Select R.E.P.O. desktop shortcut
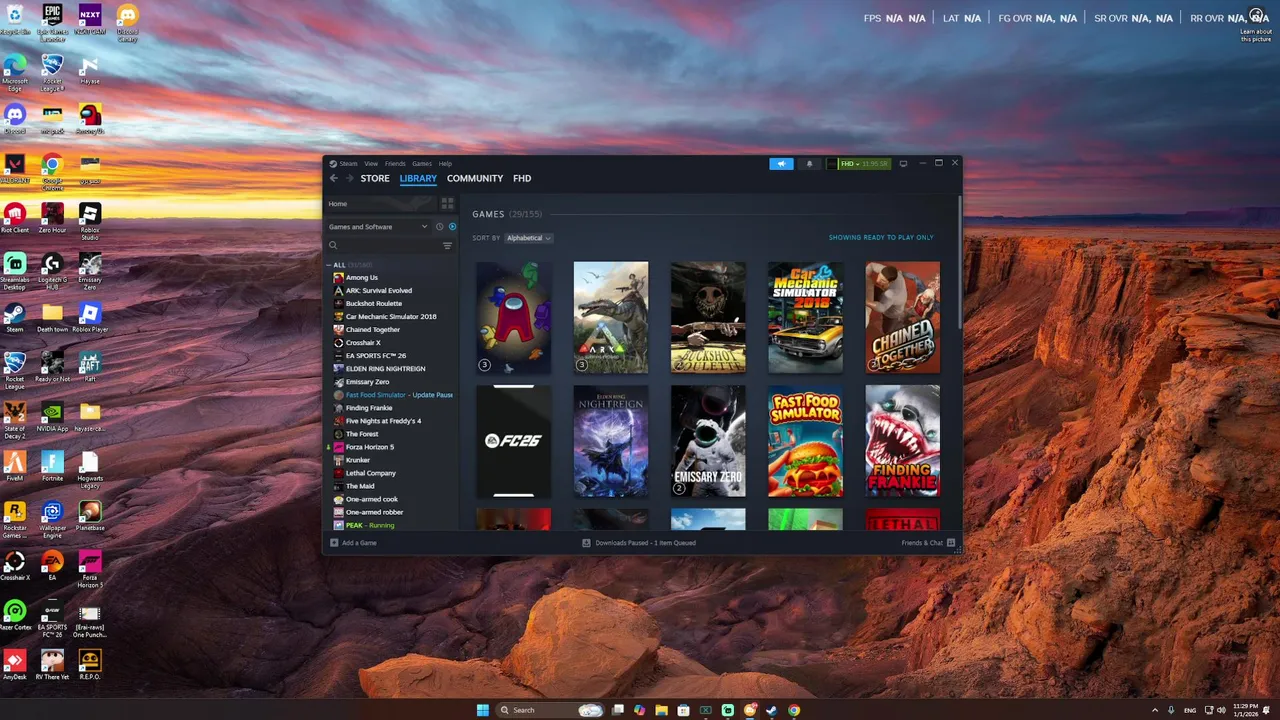This screenshot has width=1280, height=720. 90,665
